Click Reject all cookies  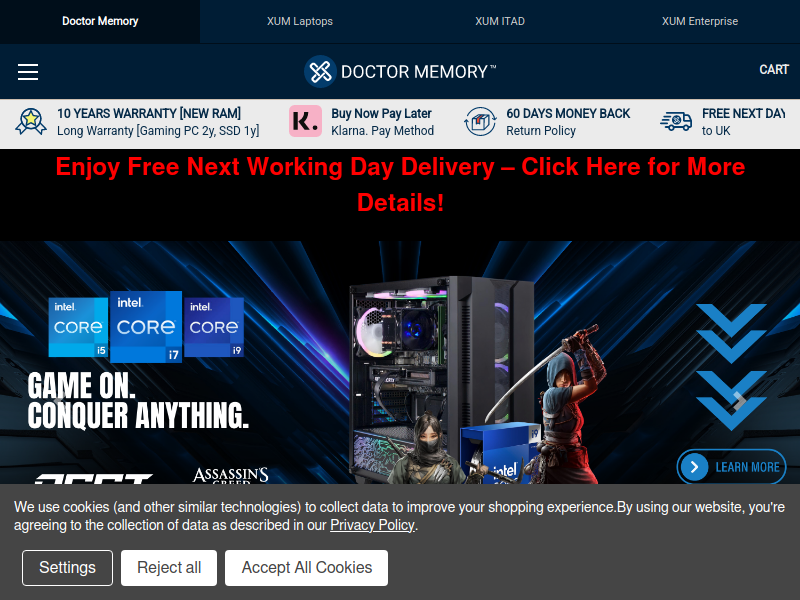pos(169,568)
